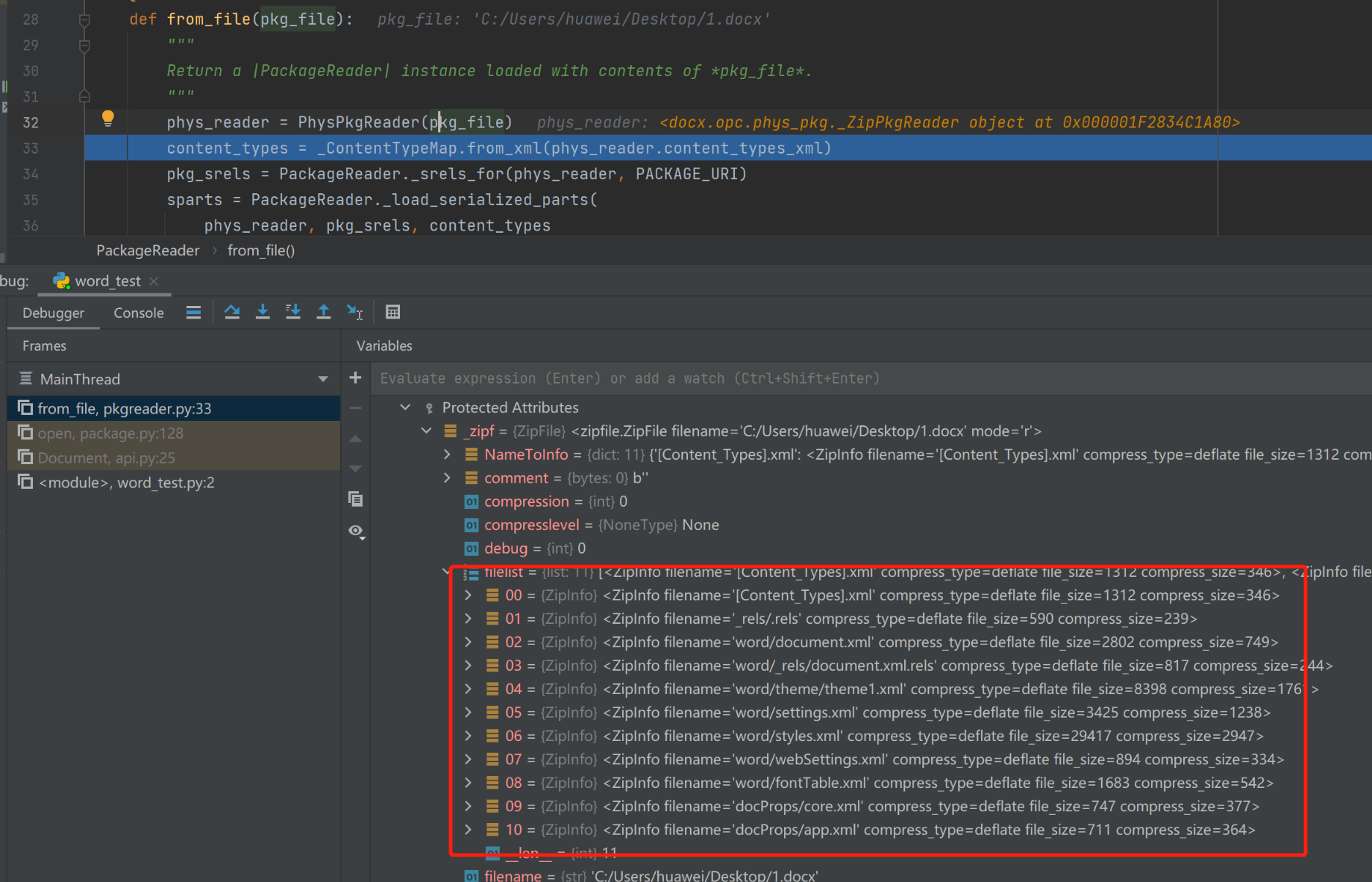The height and width of the screenshot is (882, 1372).
Task: Click from_file() in the breadcrumb
Action: [261, 251]
